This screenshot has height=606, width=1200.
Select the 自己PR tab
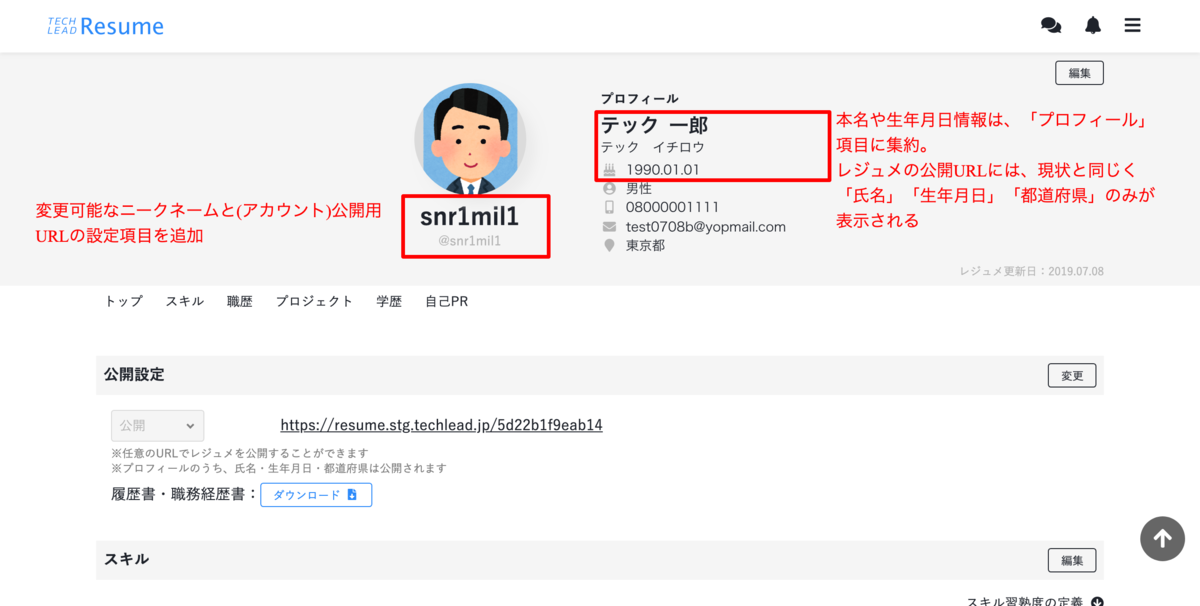point(446,301)
